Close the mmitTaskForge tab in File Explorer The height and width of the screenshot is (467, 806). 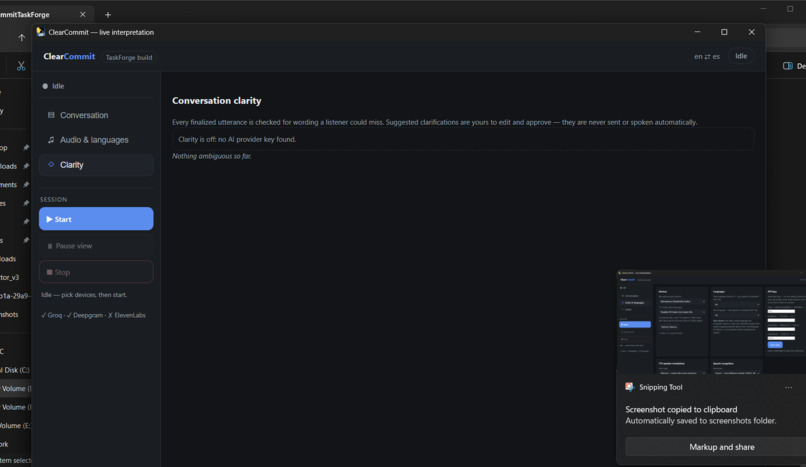click(82, 14)
